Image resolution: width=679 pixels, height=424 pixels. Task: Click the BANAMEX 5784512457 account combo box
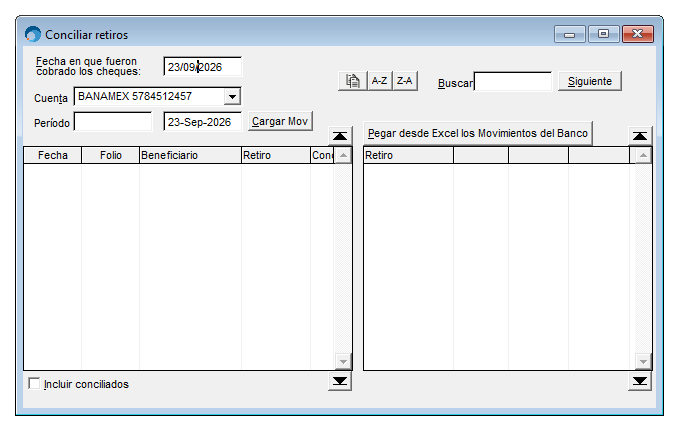point(157,96)
